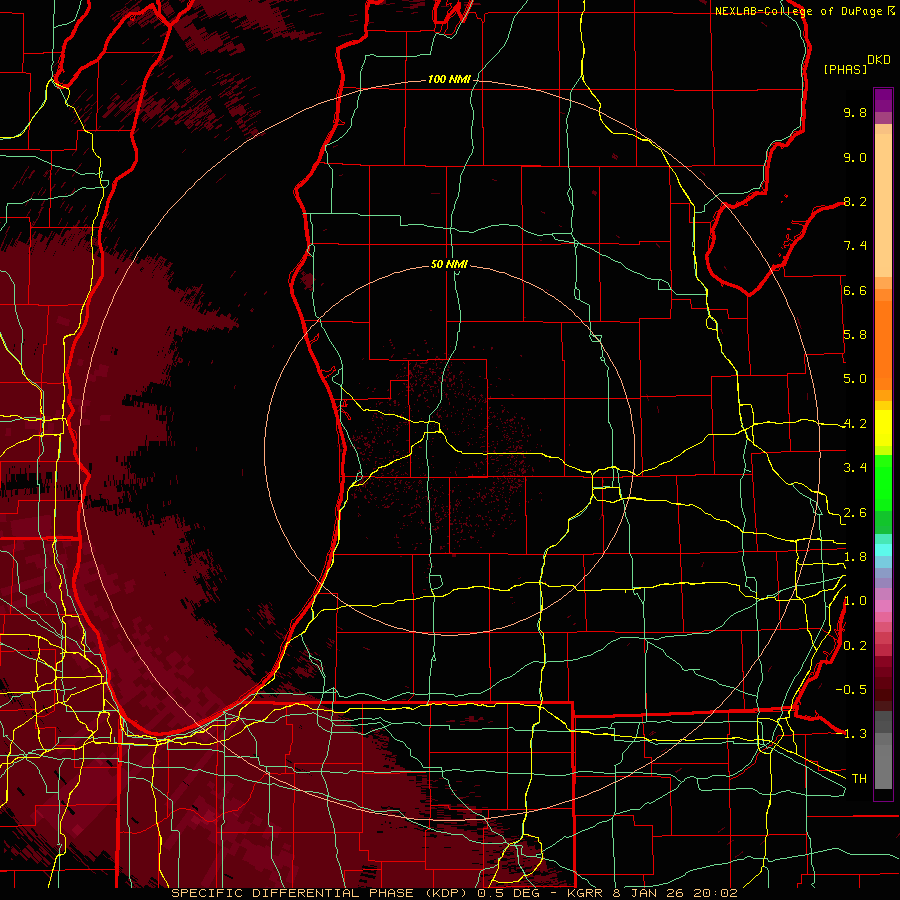Image resolution: width=900 pixels, height=900 pixels.
Task: Click the 9.0 value on the color scale
Action: click(855, 157)
